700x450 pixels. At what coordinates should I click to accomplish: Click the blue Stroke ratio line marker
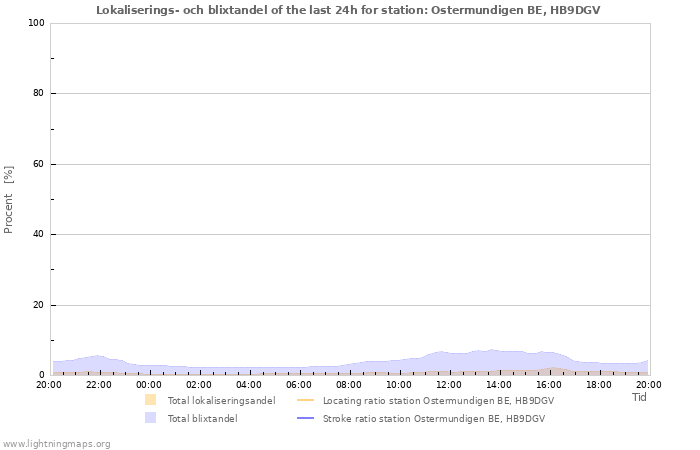pyautogui.click(x=305, y=418)
